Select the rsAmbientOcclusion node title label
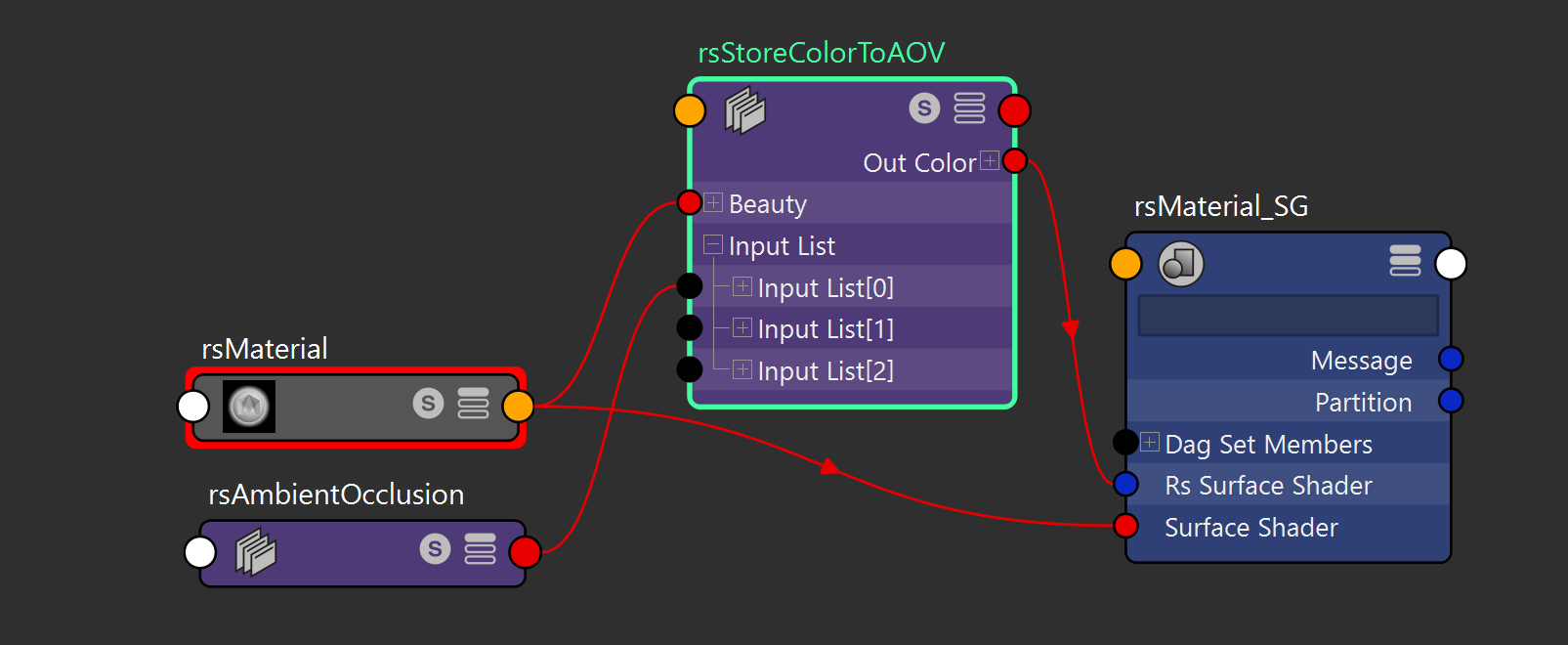 pos(336,494)
